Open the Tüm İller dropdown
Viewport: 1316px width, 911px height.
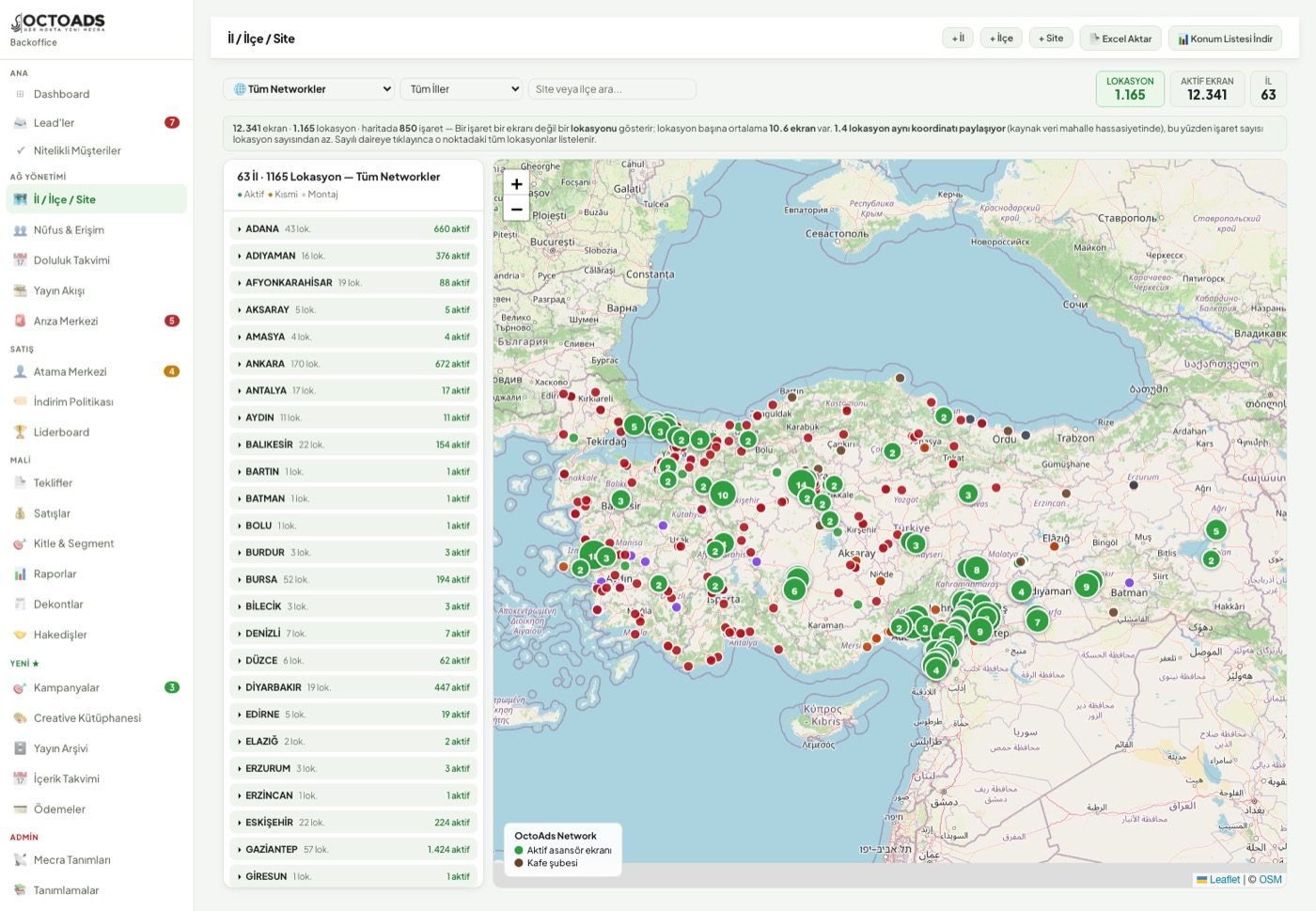(x=461, y=89)
